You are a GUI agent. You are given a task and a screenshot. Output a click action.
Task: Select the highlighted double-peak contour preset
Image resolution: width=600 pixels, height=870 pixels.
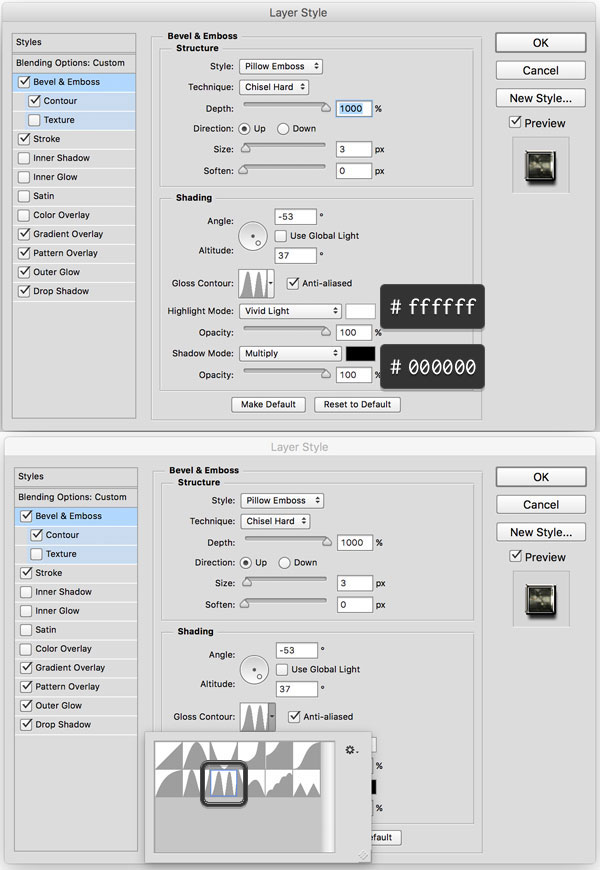click(x=225, y=782)
